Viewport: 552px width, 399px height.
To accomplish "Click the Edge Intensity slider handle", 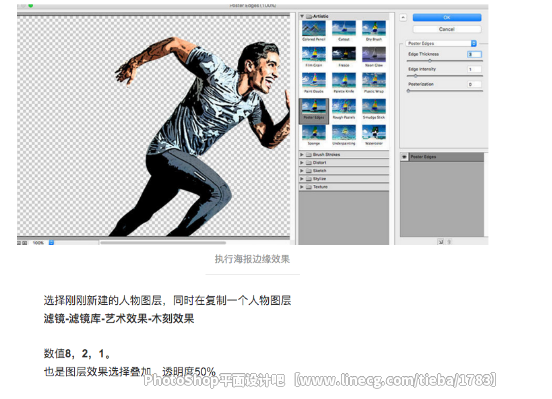I will pos(416,76).
